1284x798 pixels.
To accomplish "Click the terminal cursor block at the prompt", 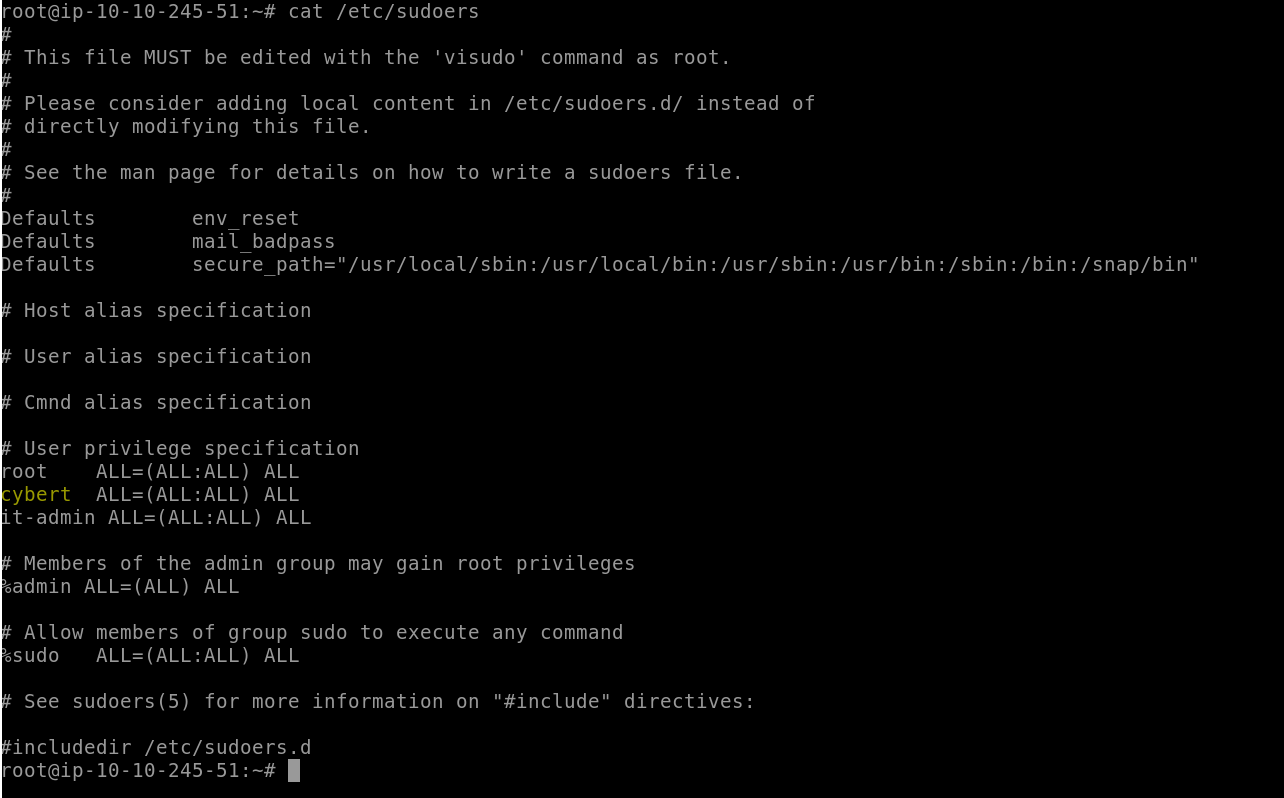I will (294, 770).
